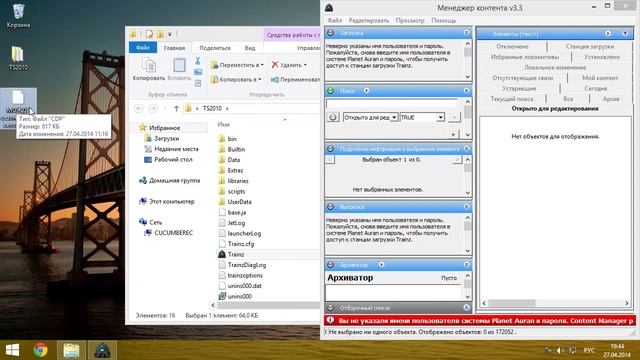The height and width of the screenshot is (360, 640).
Task: Switch to the Локальное изменение tab
Action: click(x=555, y=67)
